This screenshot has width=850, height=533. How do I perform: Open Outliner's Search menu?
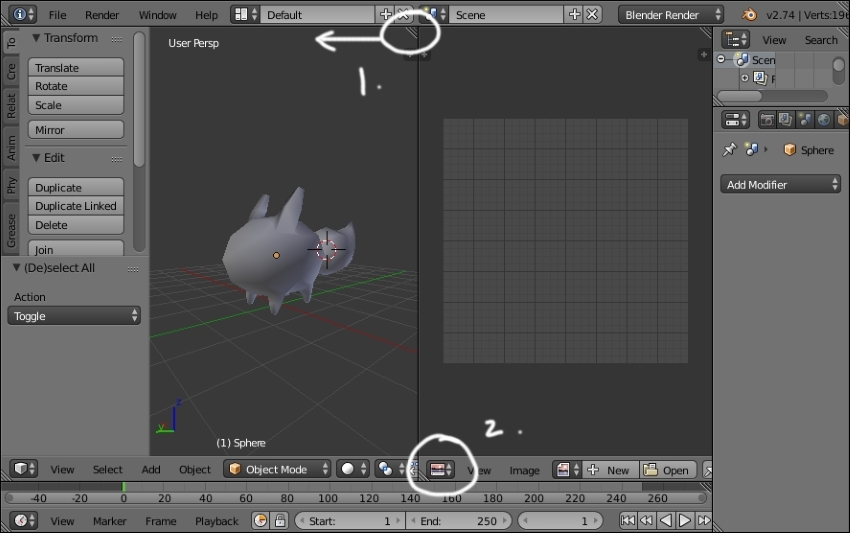click(x=821, y=40)
